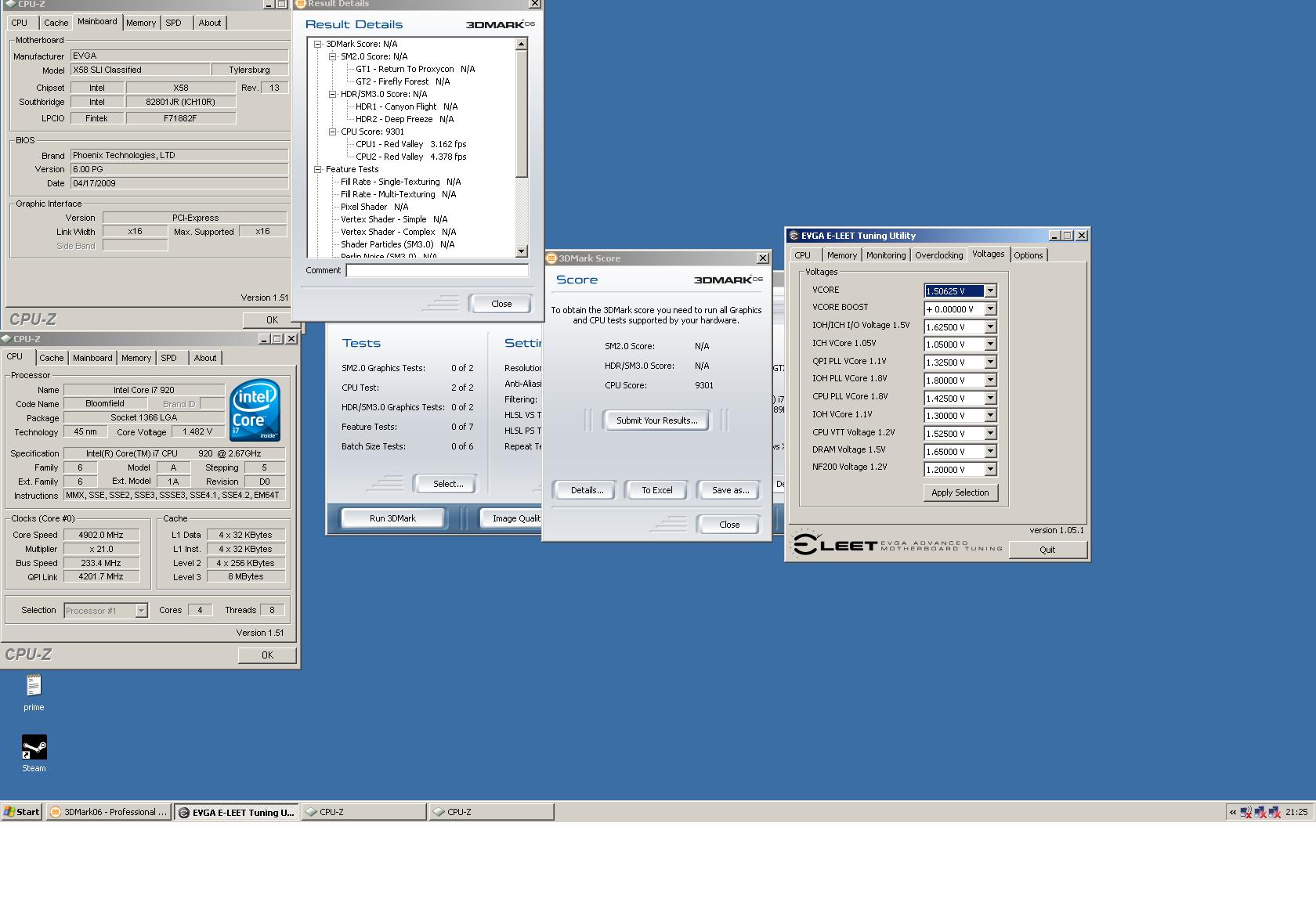This screenshot has width=1316, height=902.
Task: Switch to 3DMark06 Professional taskbar item
Action: [109, 812]
